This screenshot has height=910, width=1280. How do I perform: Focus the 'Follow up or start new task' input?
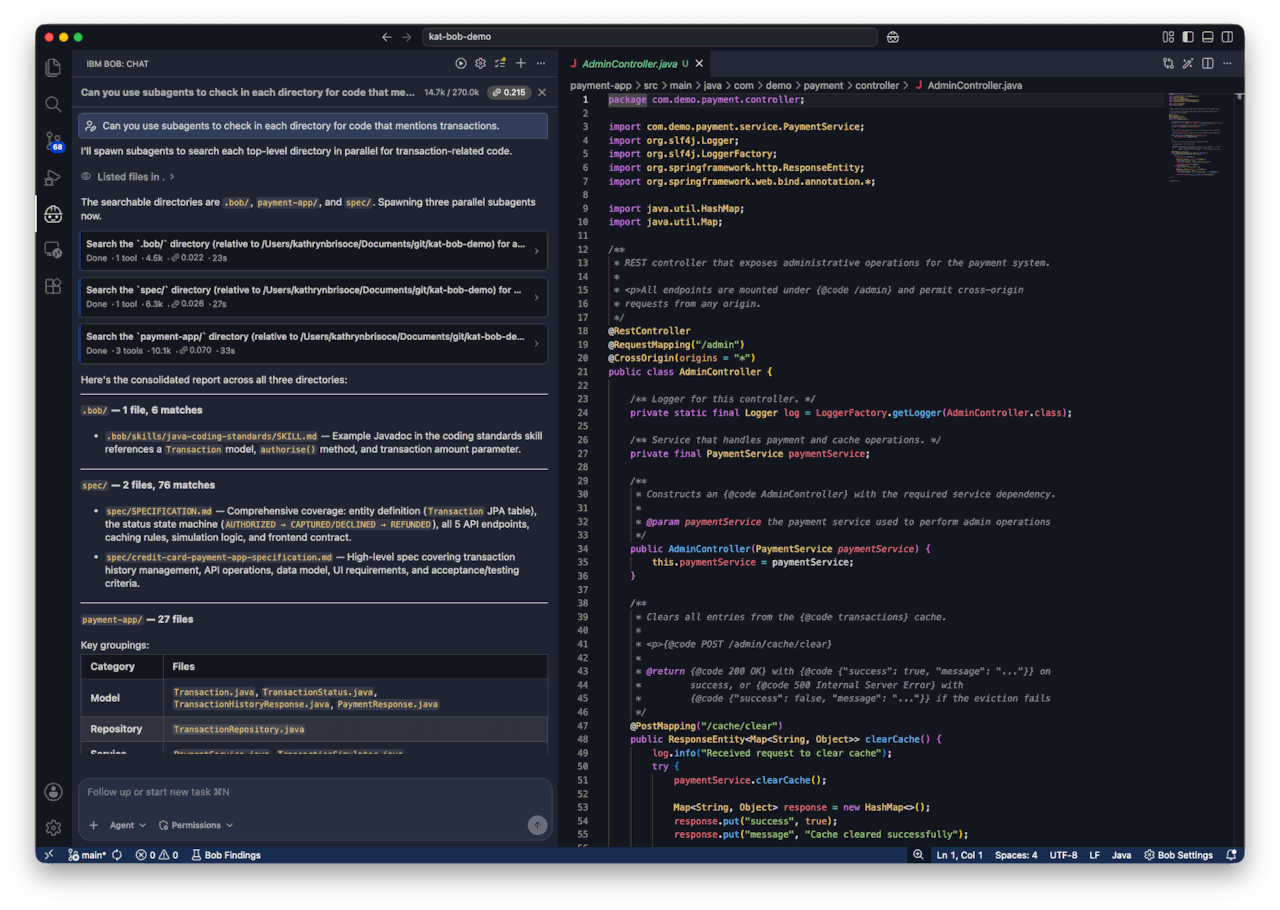coord(313,792)
